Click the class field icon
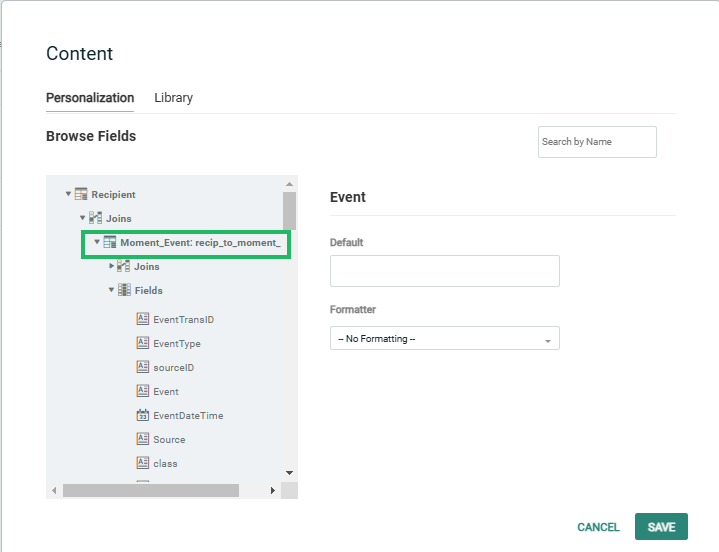The height and width of the screenshot is (552, 719). click(142, 463)
